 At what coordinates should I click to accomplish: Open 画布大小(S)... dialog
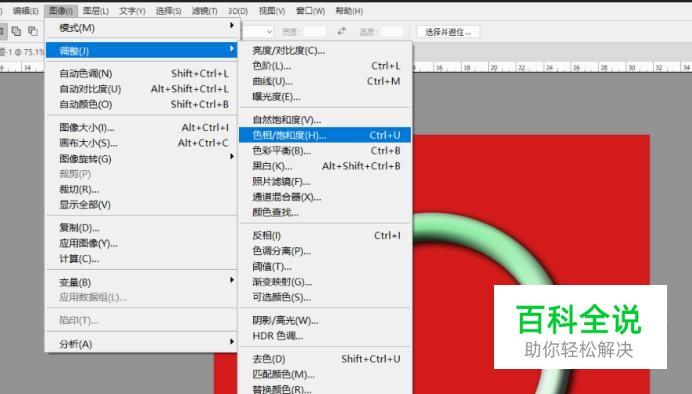(x=141, y=143)
